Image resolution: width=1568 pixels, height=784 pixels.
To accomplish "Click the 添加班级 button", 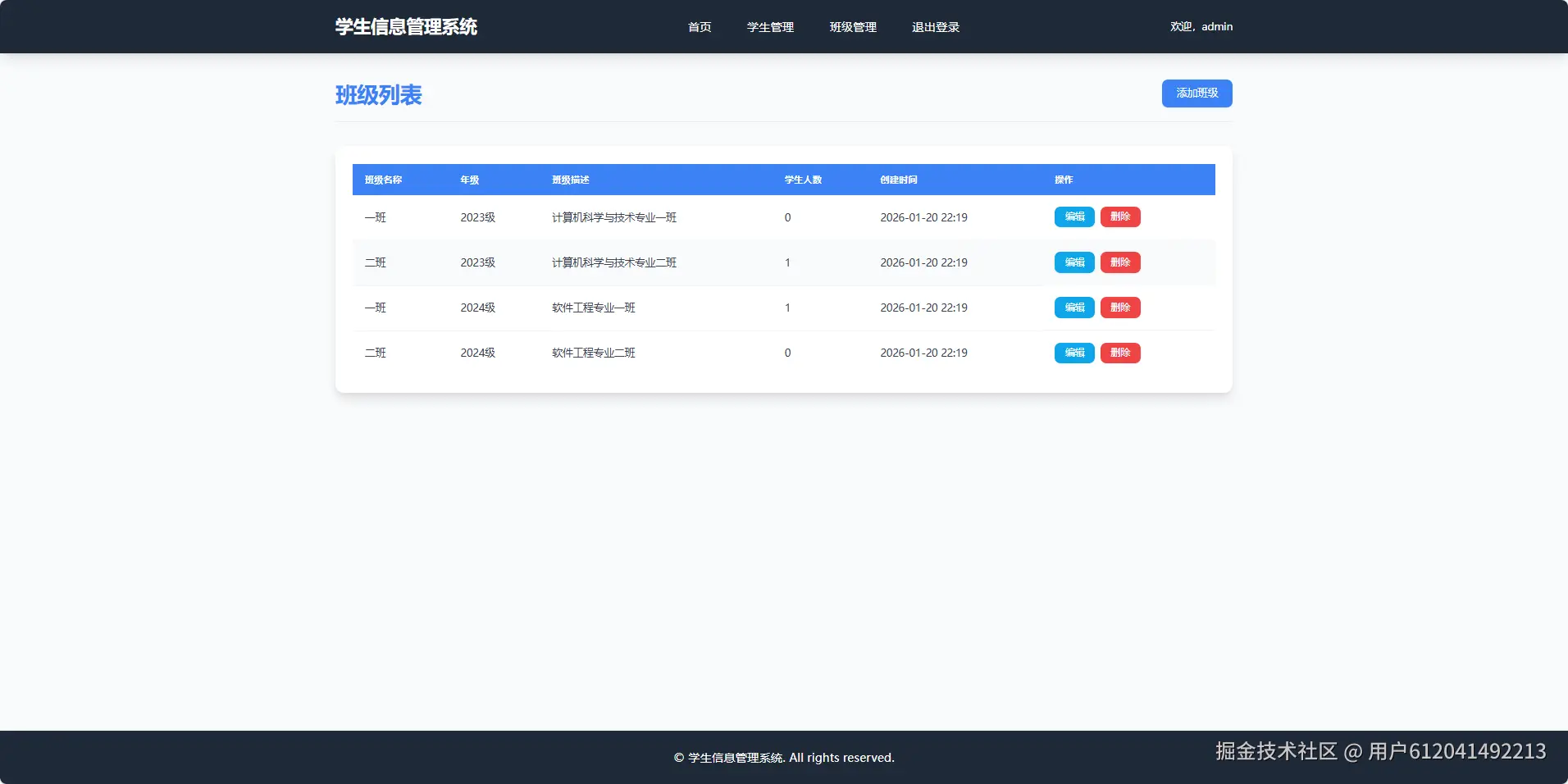I will tap(1196, 93).
